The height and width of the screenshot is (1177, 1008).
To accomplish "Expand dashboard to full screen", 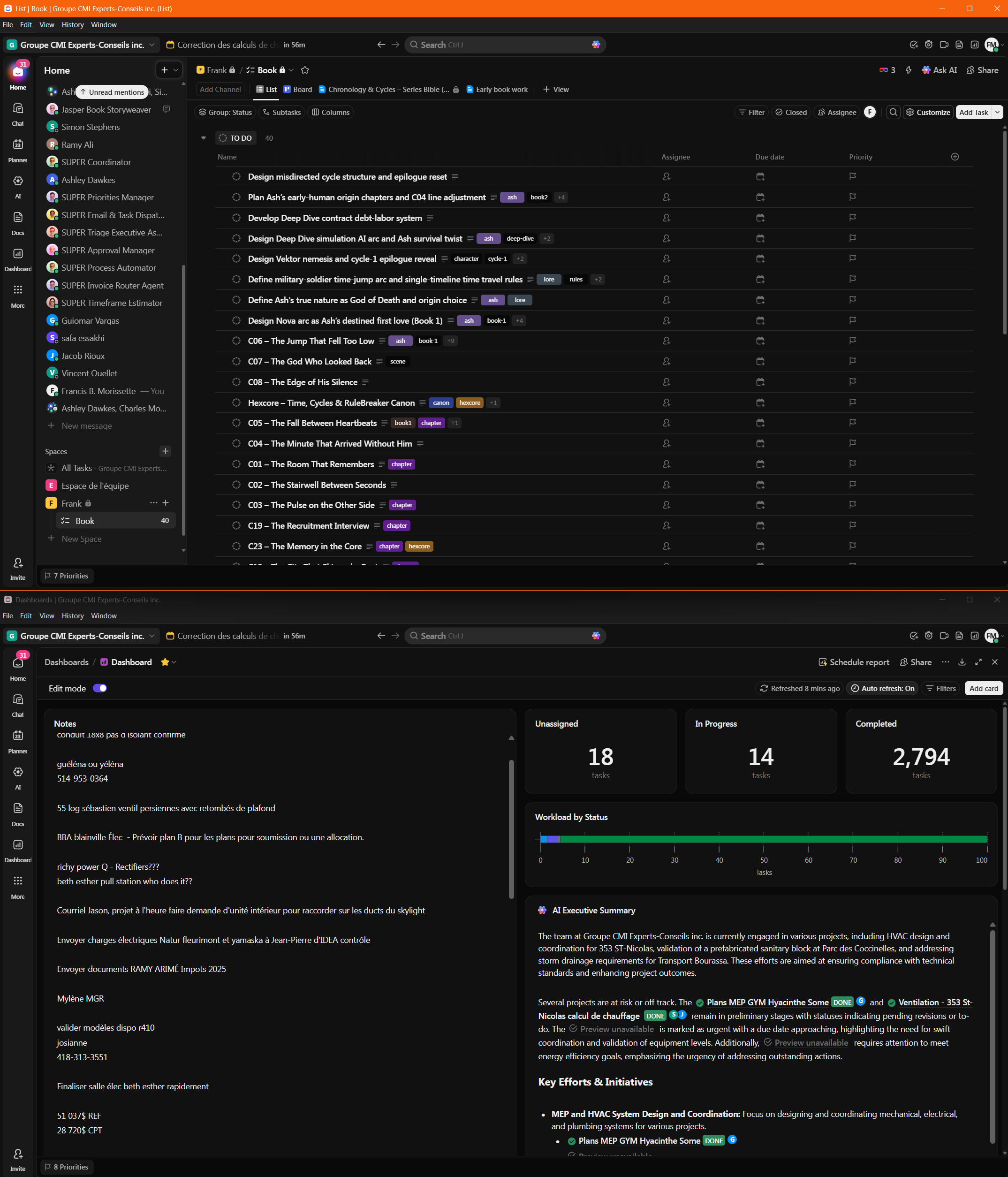I will tap(978, 662).
